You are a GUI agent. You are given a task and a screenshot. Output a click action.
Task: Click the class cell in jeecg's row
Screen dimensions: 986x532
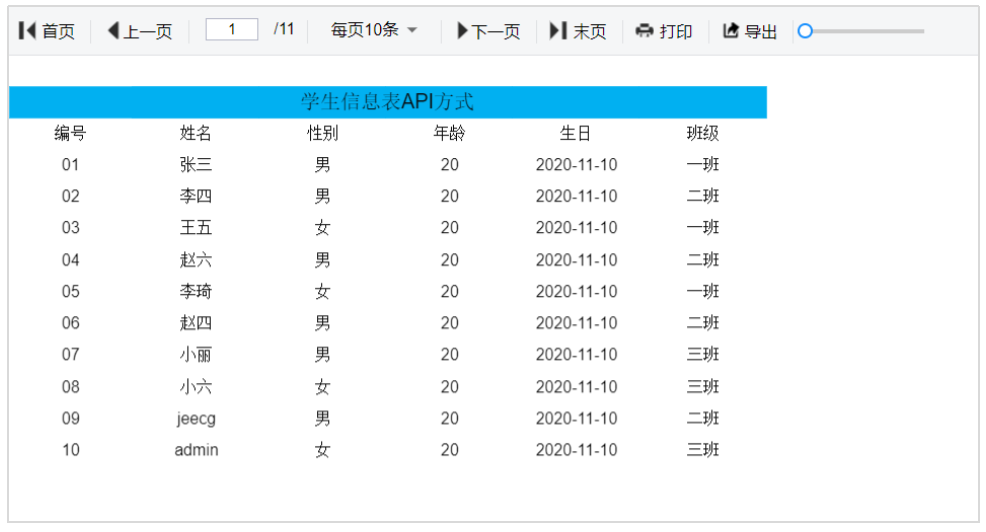pyautogui.click(x=702, y=418)
